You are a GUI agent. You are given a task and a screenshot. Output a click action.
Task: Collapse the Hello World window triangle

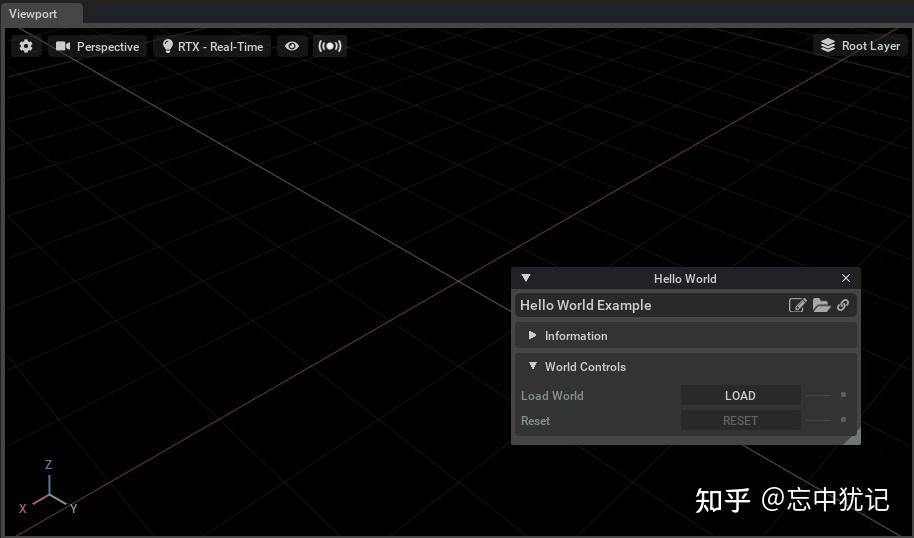click(526, 278)
